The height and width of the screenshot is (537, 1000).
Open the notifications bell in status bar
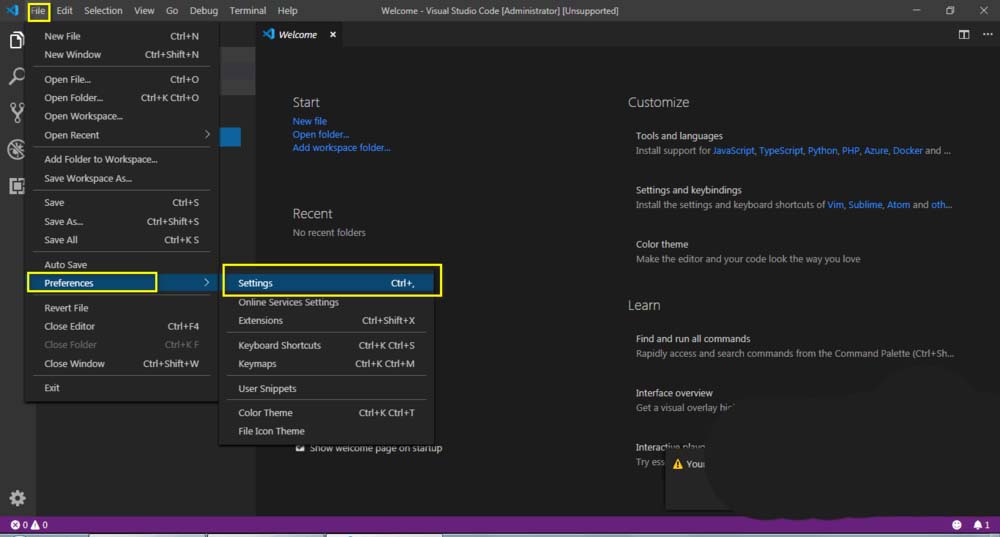[979, 525]
